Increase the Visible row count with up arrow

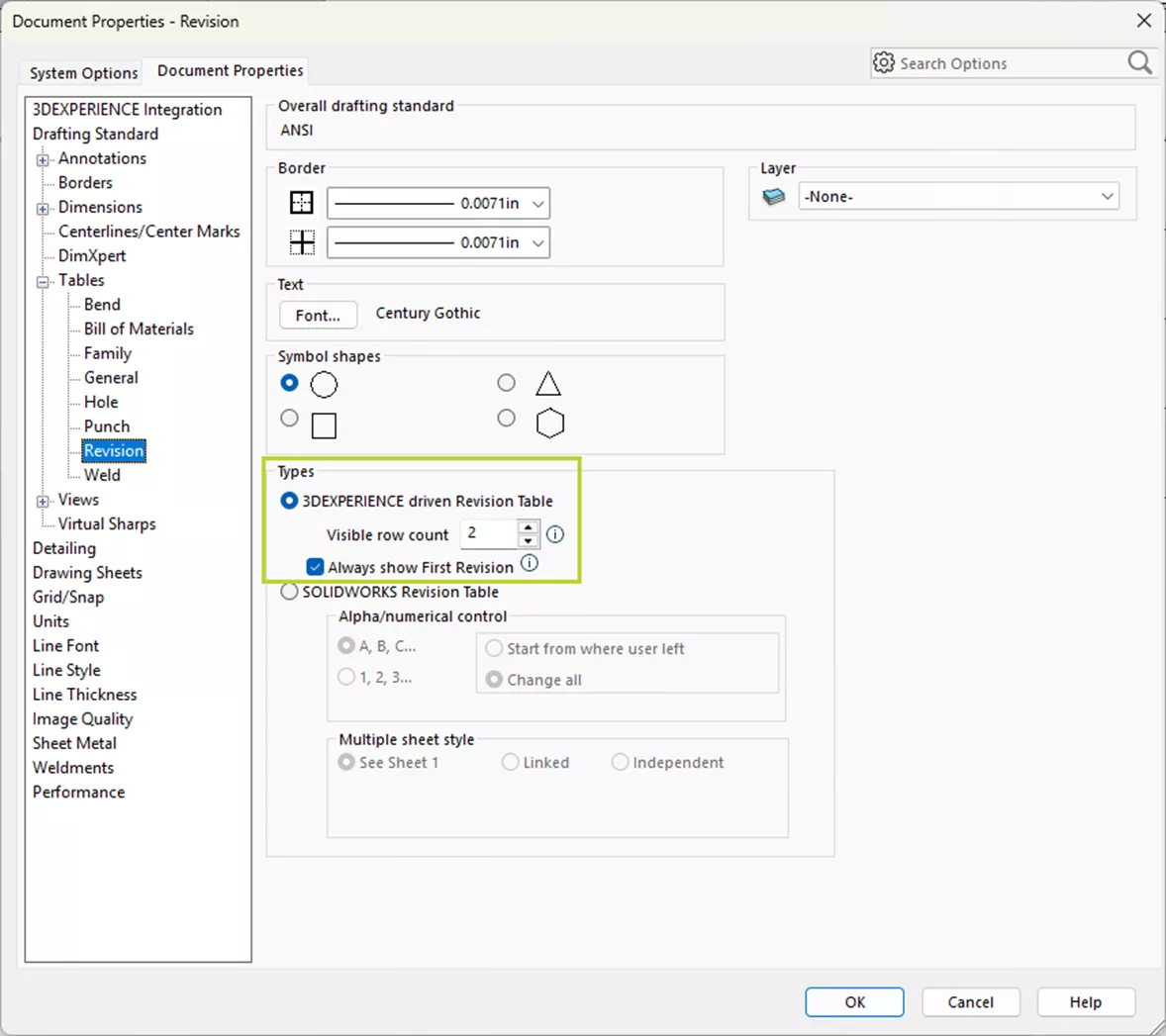coord(529,527)
